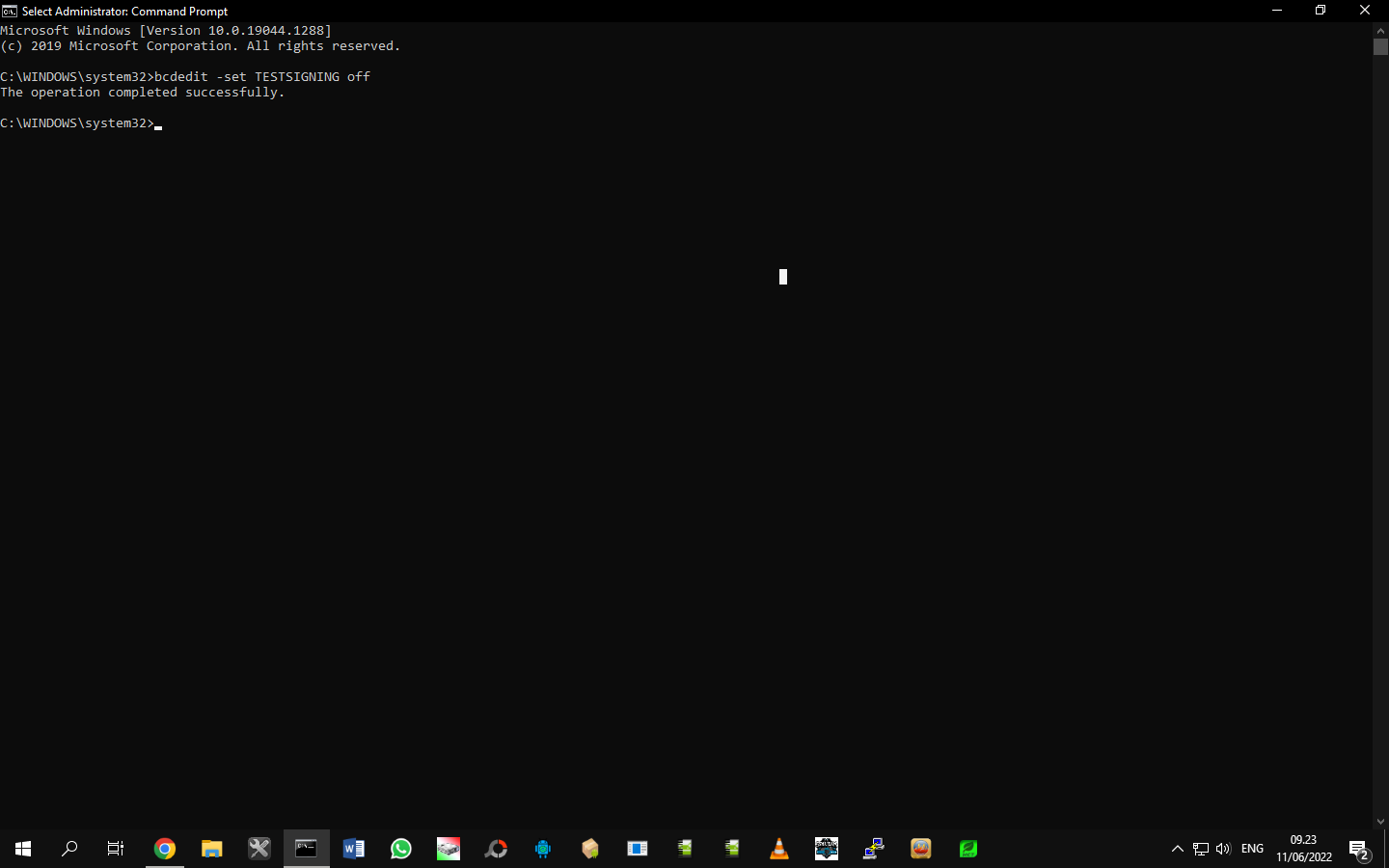Click the Microsoft Windows version line
Image resolution: width=1389 pixels, height=868 pixels.
coord(166,31)
